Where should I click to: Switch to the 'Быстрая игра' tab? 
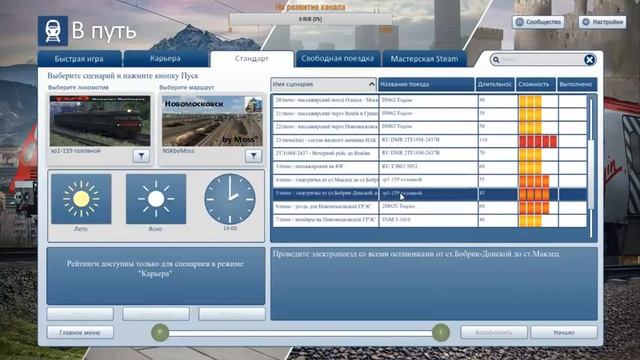click(x=79, y=59)
